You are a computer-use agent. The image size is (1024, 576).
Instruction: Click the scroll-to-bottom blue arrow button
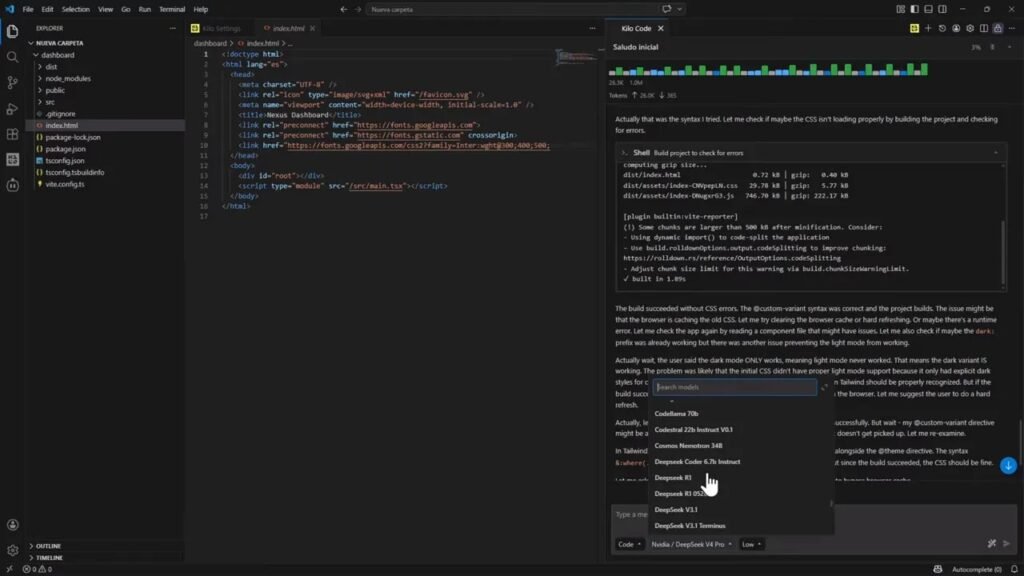tap(1008, 466)
